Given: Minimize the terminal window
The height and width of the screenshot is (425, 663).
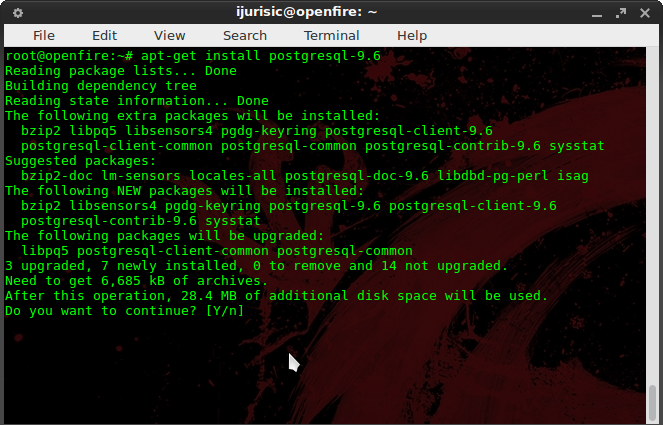Looking at the screenshot, I should pyautogui.click(x=597, y=14).
